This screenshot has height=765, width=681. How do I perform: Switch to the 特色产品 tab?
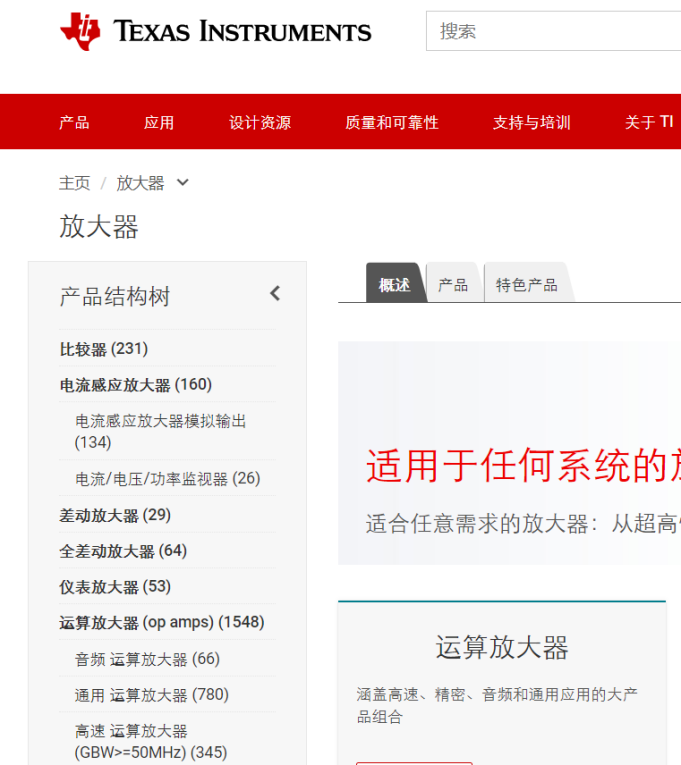(x=527, y=284)
